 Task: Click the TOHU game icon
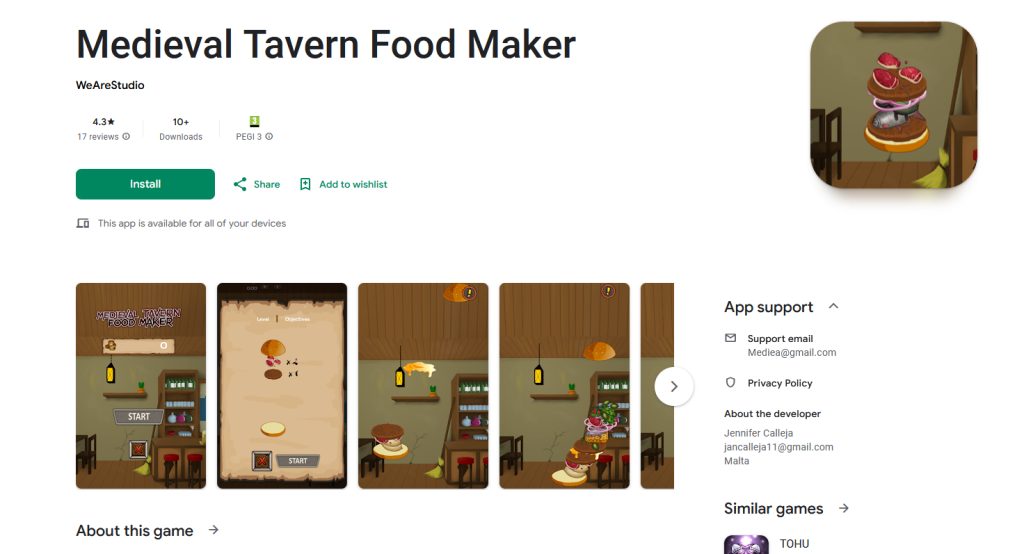click(x=746, y=544)
